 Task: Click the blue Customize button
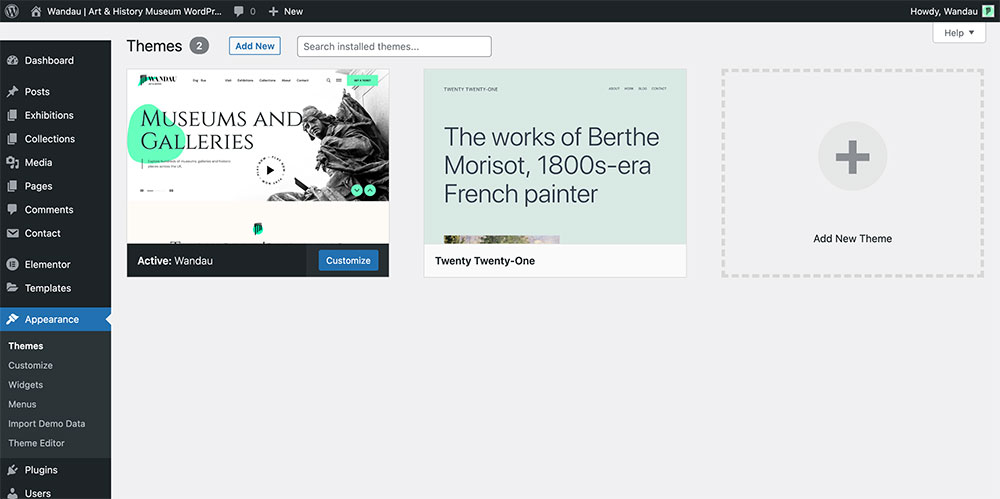[x=348, y=260]
